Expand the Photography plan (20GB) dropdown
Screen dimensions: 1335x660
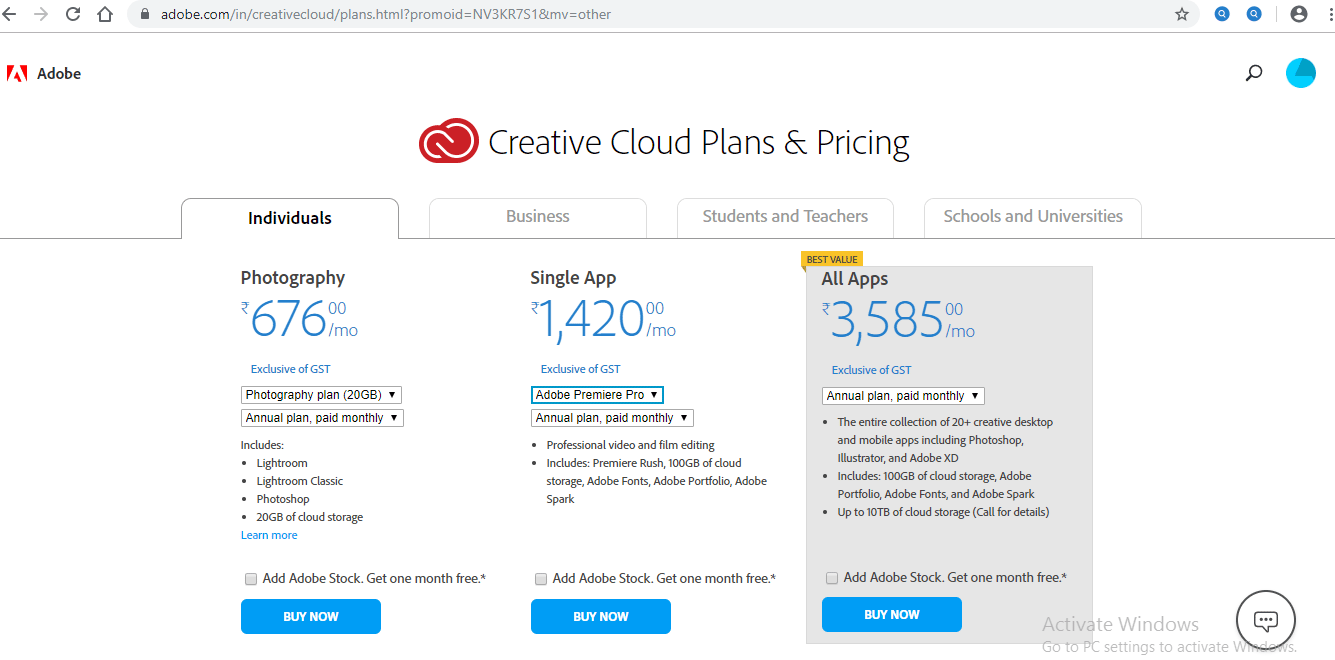click(321, 395)
